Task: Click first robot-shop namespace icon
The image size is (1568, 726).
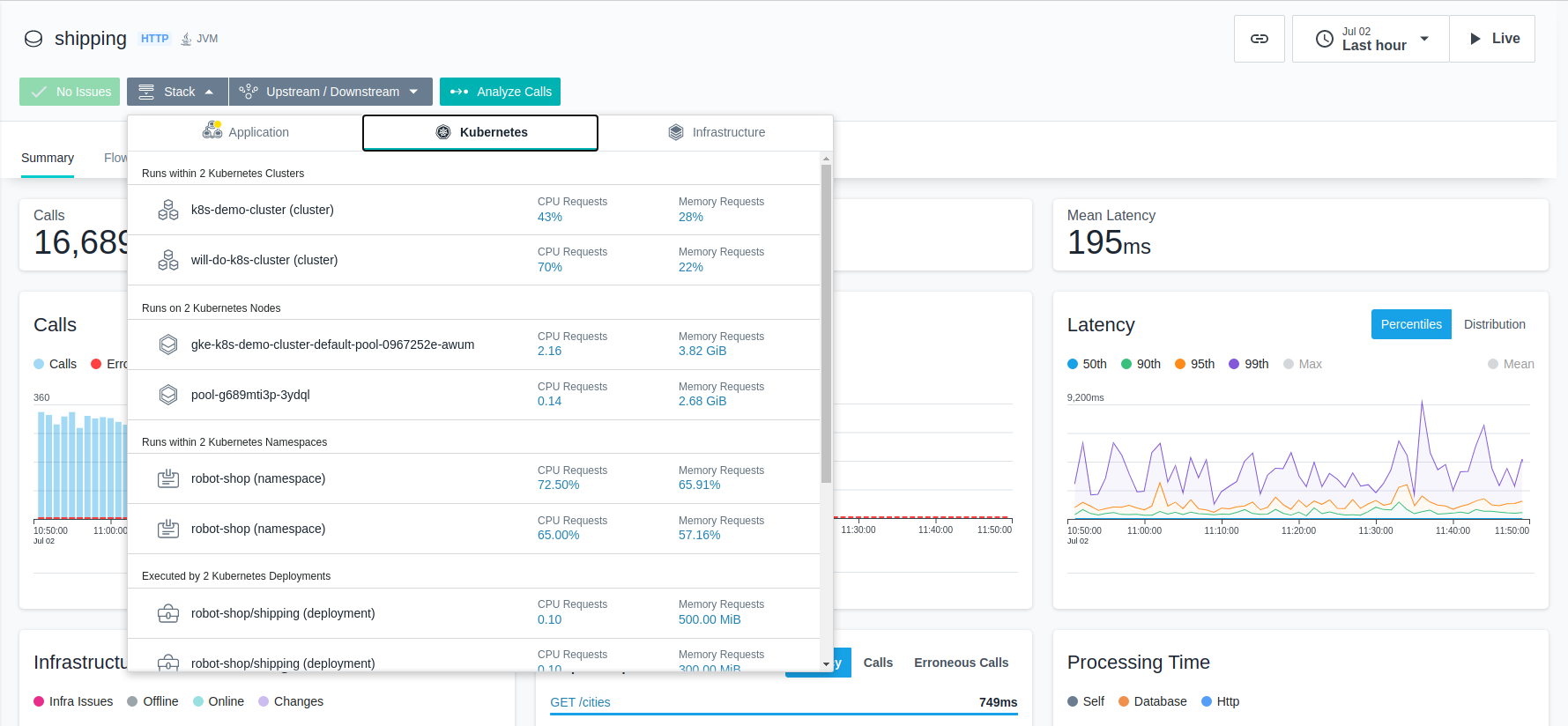Action: tap(168, 478)
